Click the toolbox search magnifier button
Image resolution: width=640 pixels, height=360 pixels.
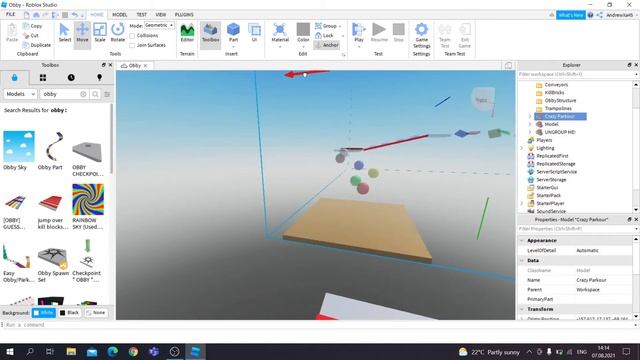click(x=95, y=94)
